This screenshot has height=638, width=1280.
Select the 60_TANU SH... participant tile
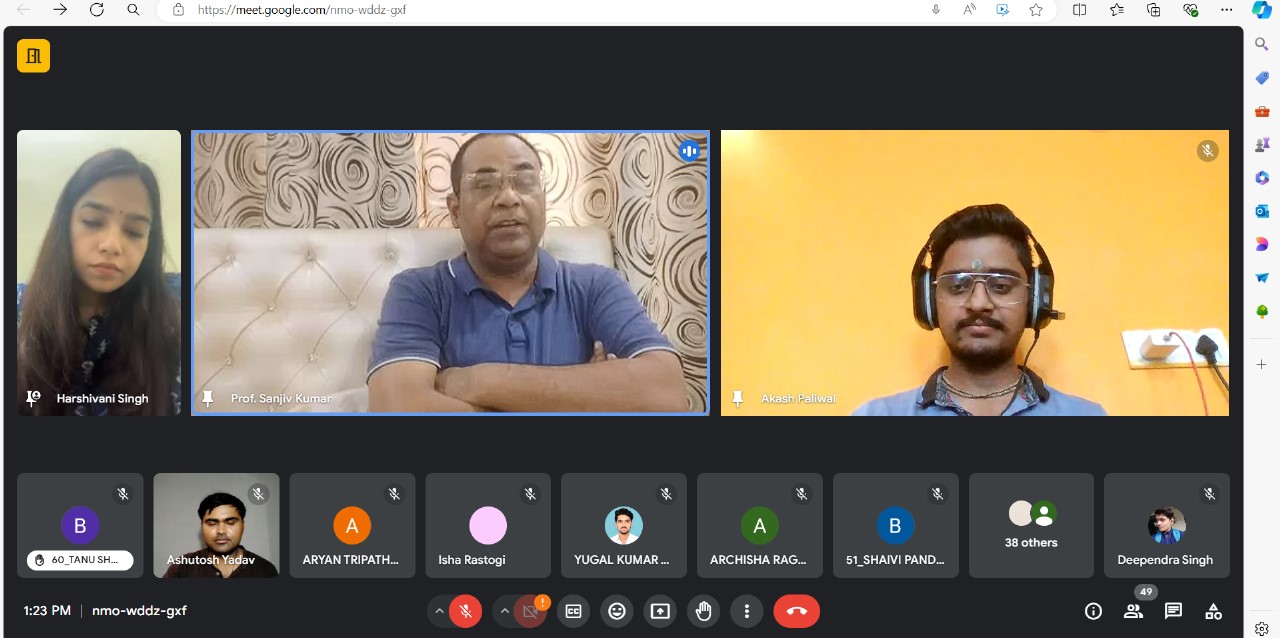click(x=80, y=525)
